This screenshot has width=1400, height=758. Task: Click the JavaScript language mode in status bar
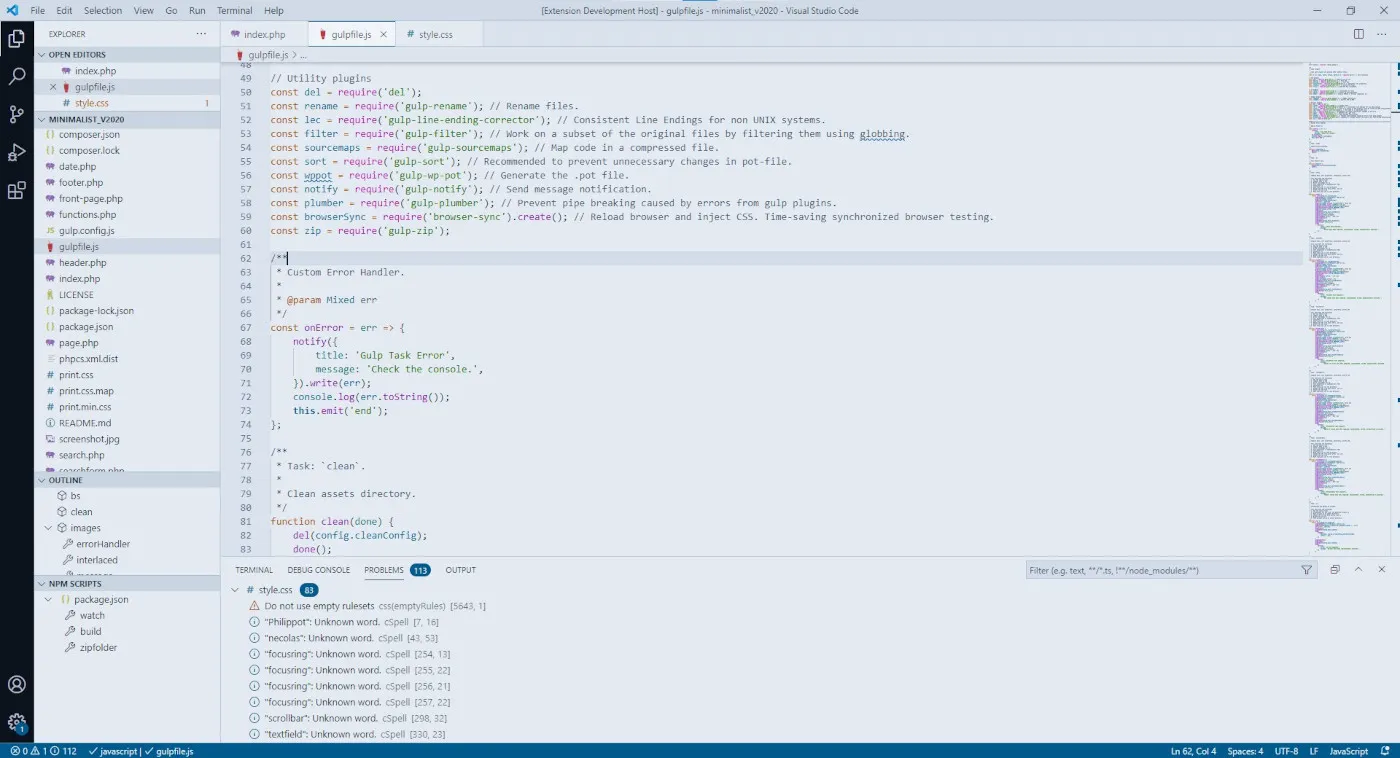coord(1348,751)
